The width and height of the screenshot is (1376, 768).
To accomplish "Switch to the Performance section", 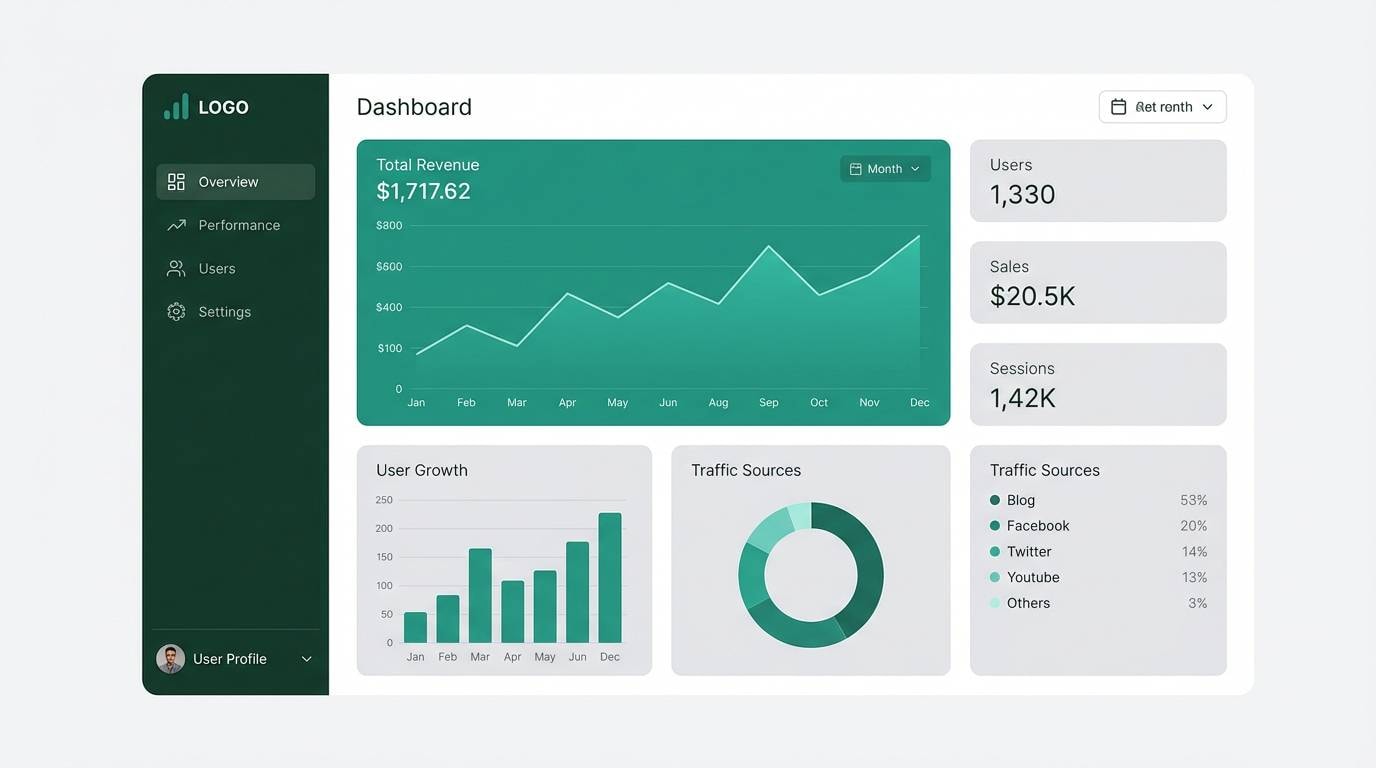I will tap(238, 224).
